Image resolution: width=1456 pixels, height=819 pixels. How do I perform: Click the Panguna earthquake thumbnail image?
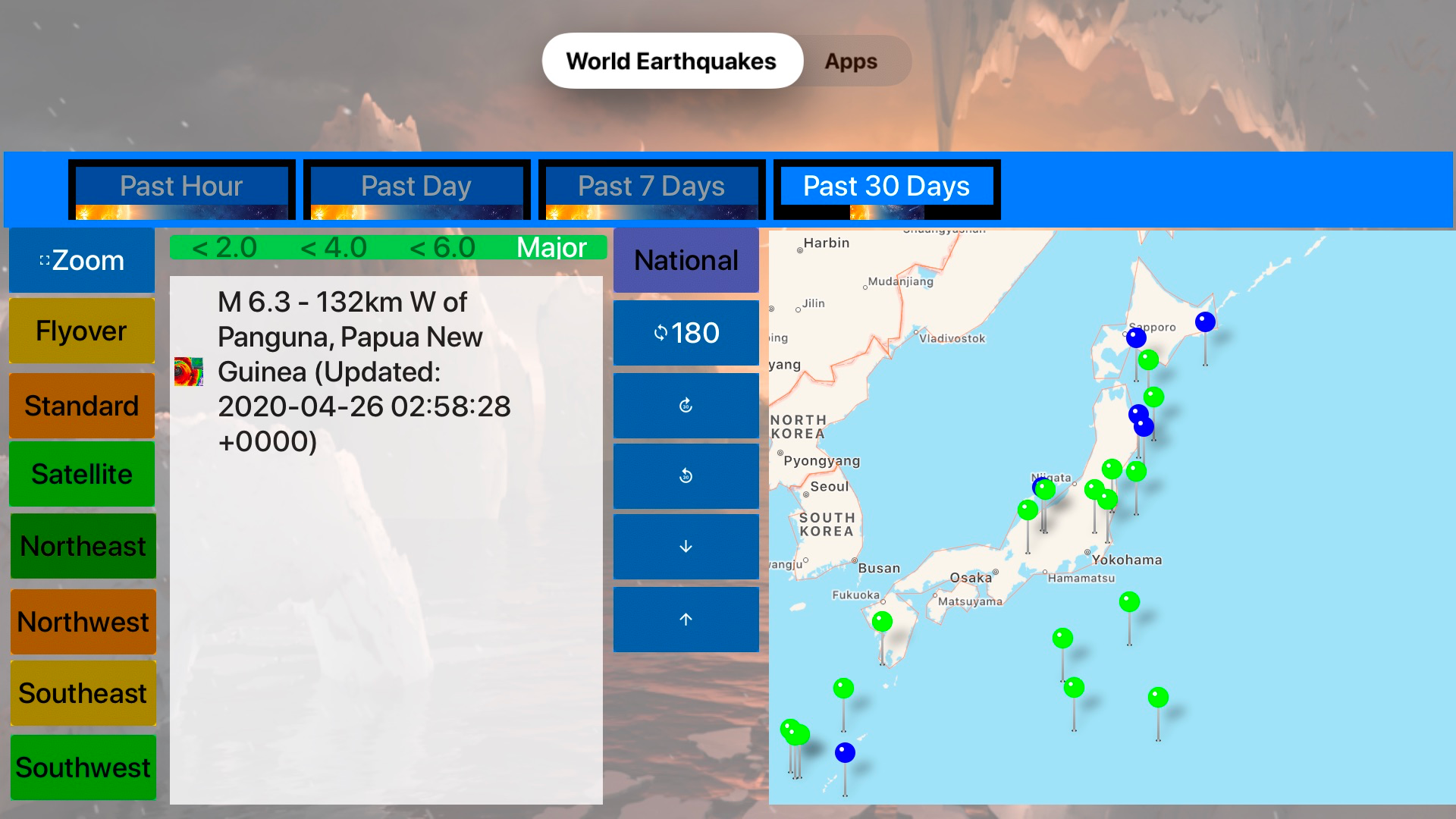click(189, 372)
